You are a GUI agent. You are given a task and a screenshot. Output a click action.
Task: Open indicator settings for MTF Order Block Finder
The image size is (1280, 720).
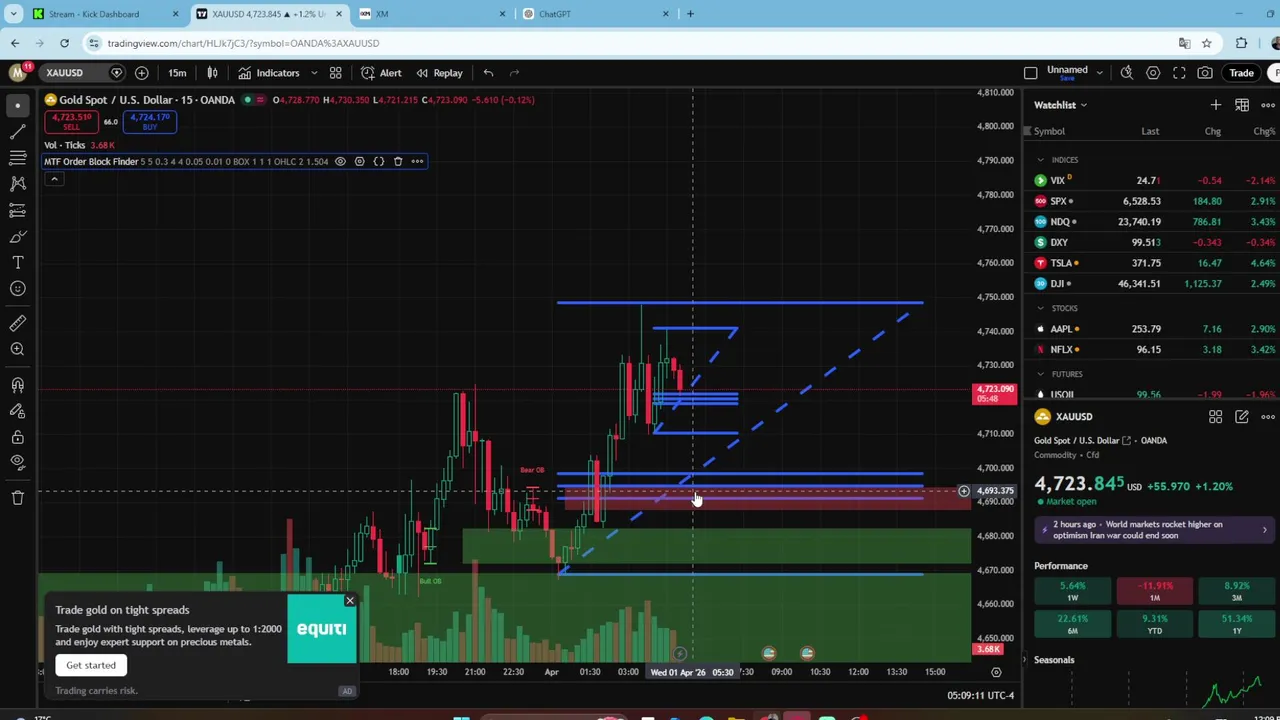click(359, 161)
